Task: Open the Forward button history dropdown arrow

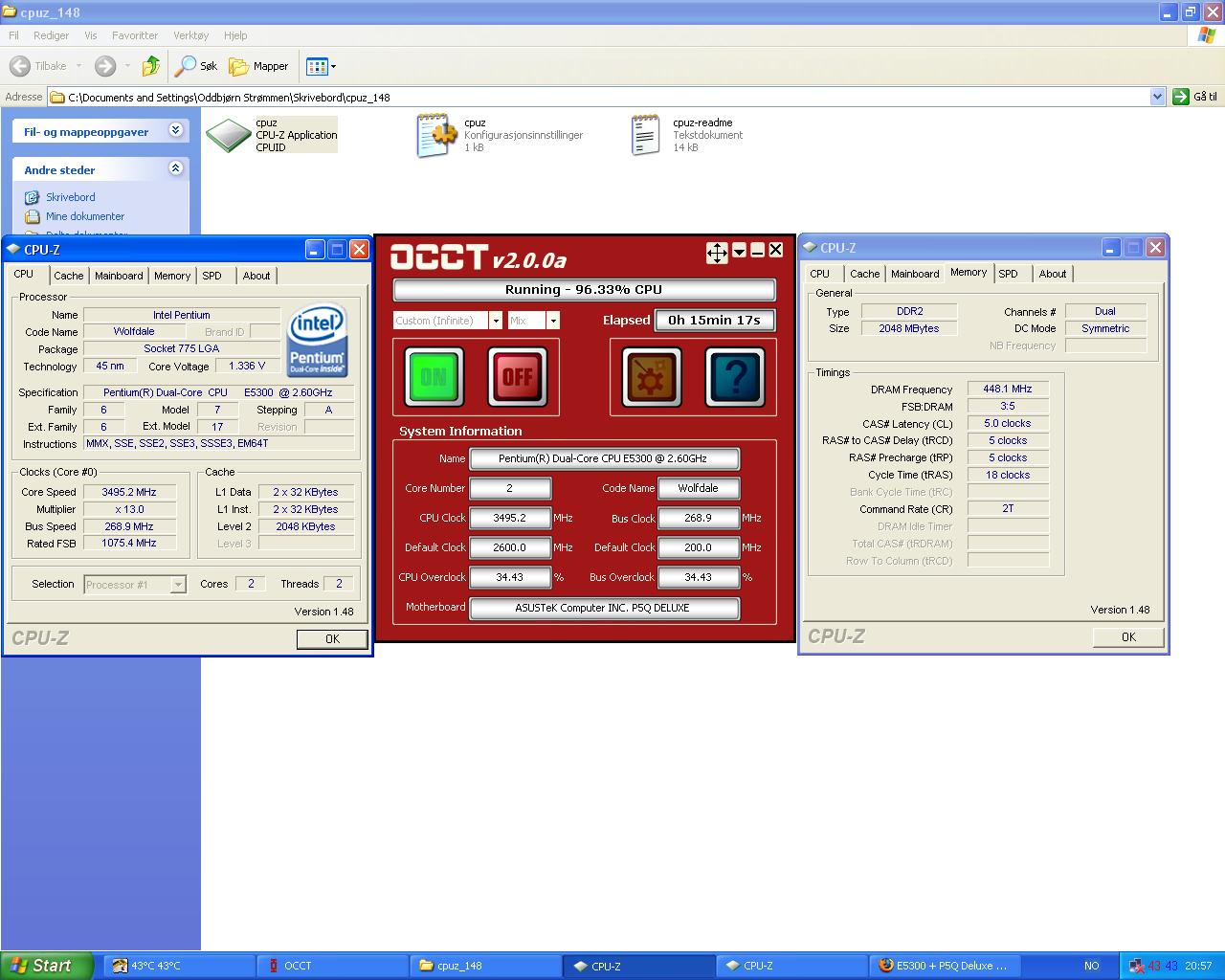Action: point(127,66)
